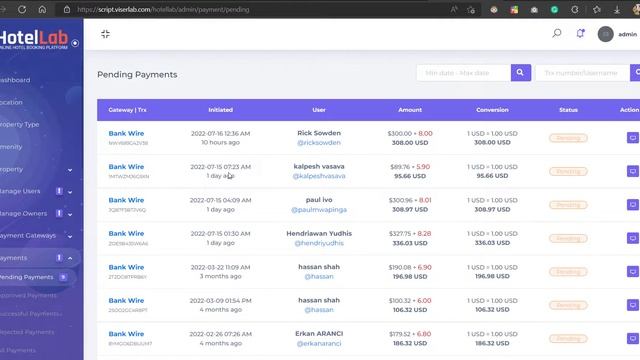Screen dimensions: 640x360
Task: Open Bank Wire link for Rick Sowden
Action: coord(126,133)
